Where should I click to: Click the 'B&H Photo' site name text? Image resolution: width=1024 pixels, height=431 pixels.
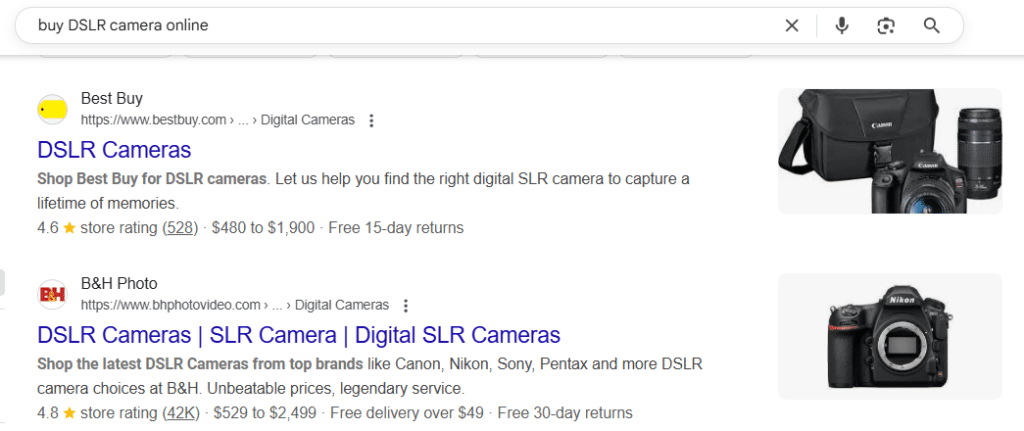click(119, 283)
